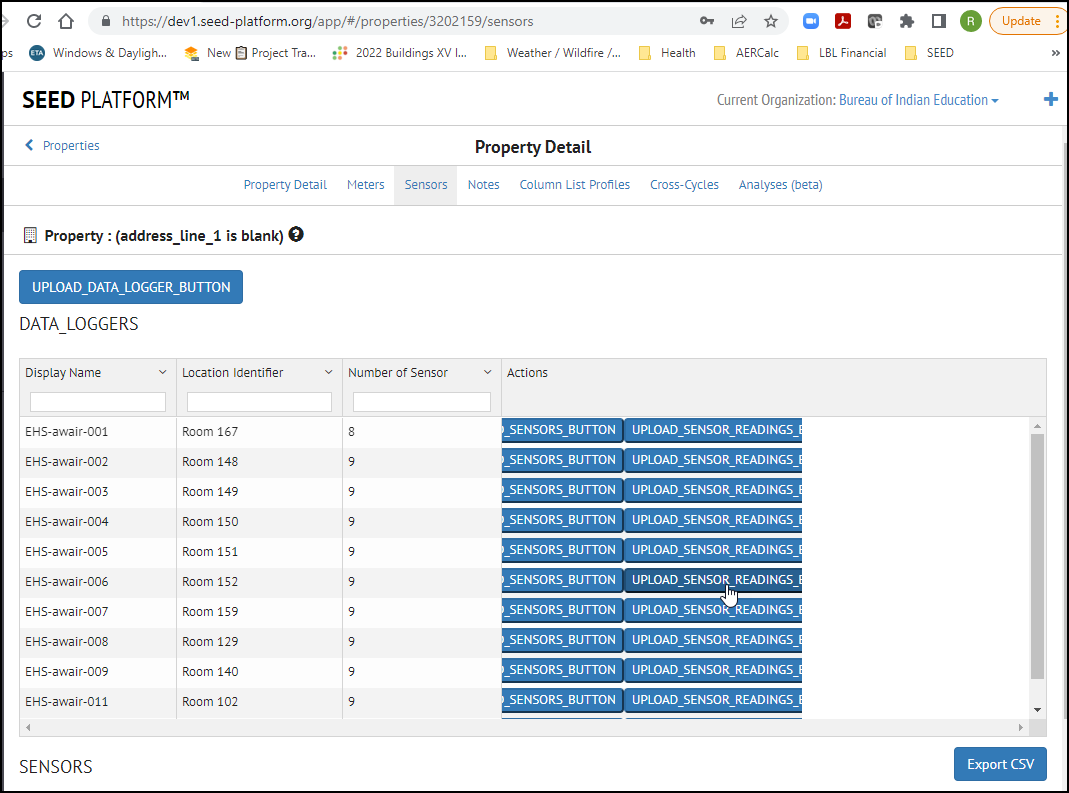Click the green R profile avatar
Screen dimensions: 1069x793
click(x=970, y=20)
